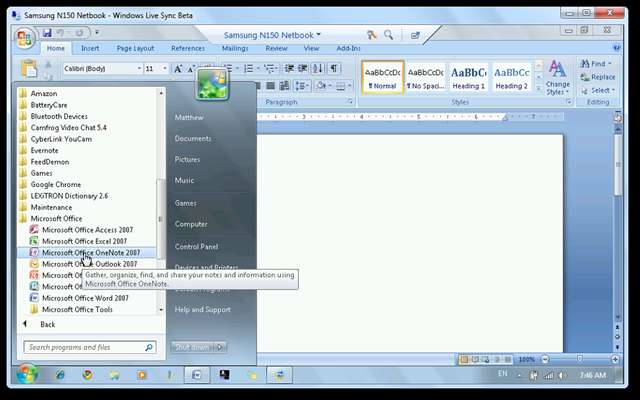Image resolution: width=640 pixels, height=400 pixels.
Task: Click the user account picture in Start menu
Action: [x=211, y=84]
